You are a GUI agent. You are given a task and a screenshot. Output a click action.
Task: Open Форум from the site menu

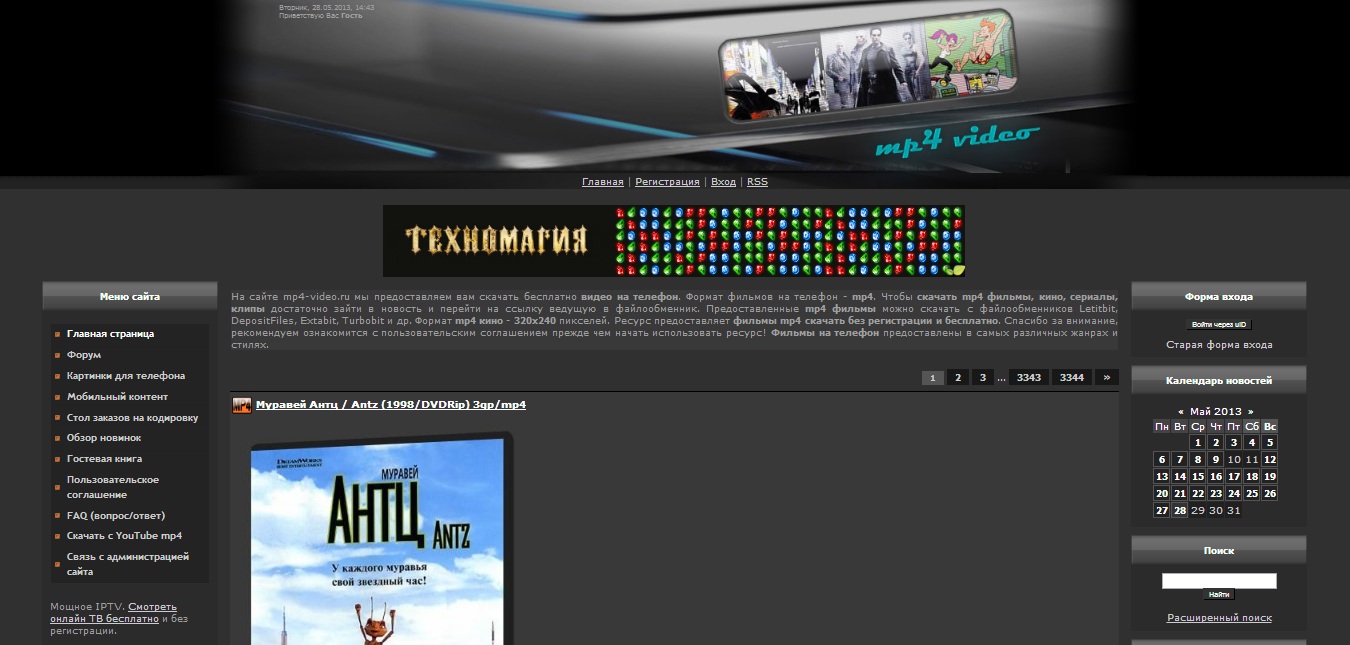[x=84, y=355]
